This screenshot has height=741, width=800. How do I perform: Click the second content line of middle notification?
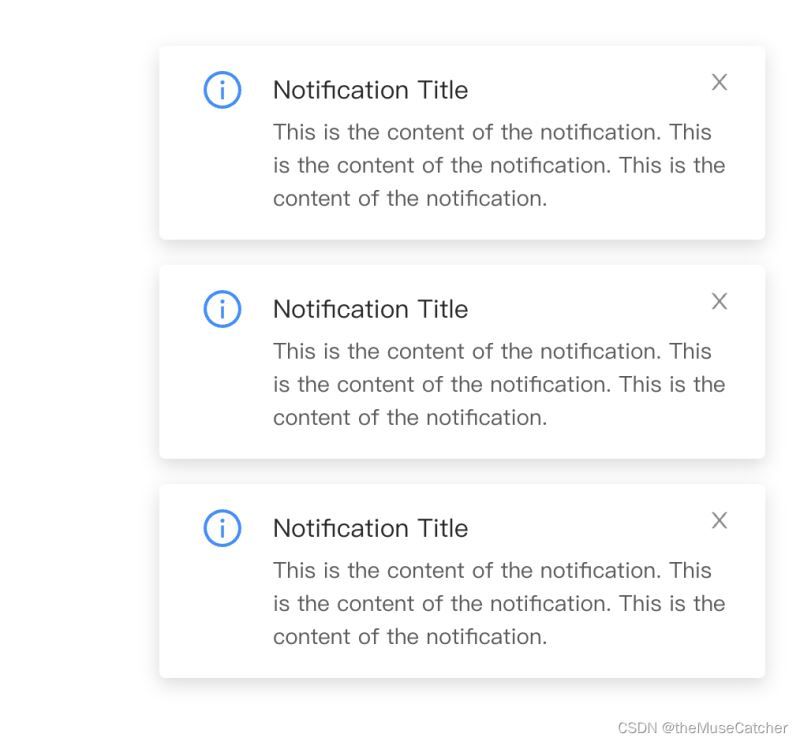[x=498, y=384]
